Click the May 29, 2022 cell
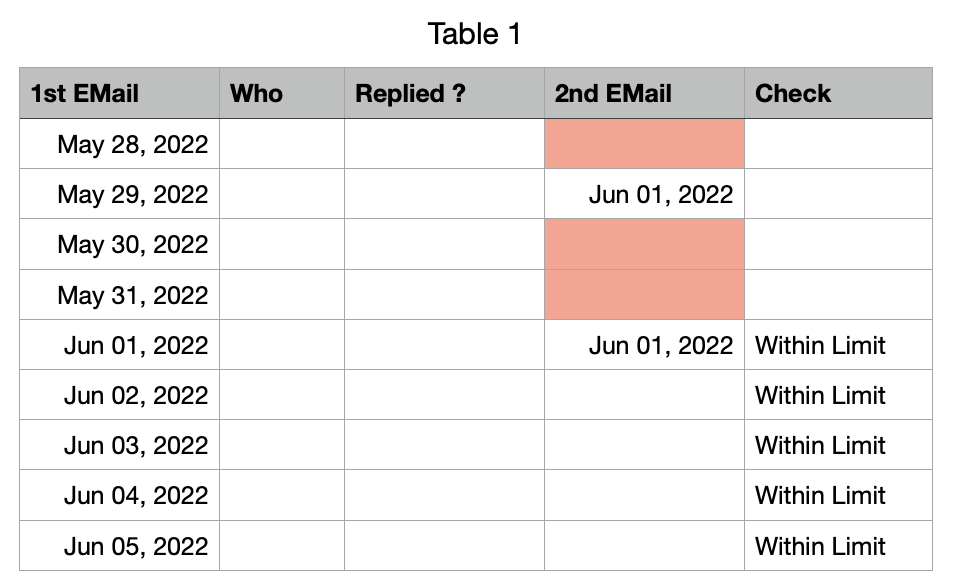The width and height of the screenshot is (954, 586). tap(132, 195)
